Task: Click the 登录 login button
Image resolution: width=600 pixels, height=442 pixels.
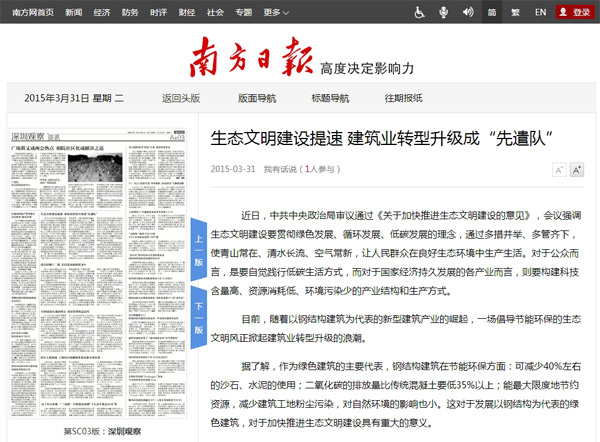Action: coord(574,12)
